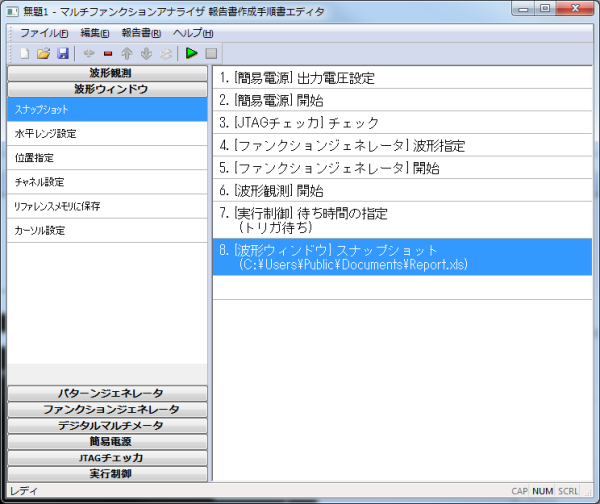Click the New document toolbar icon

click(x=25, y=54)
